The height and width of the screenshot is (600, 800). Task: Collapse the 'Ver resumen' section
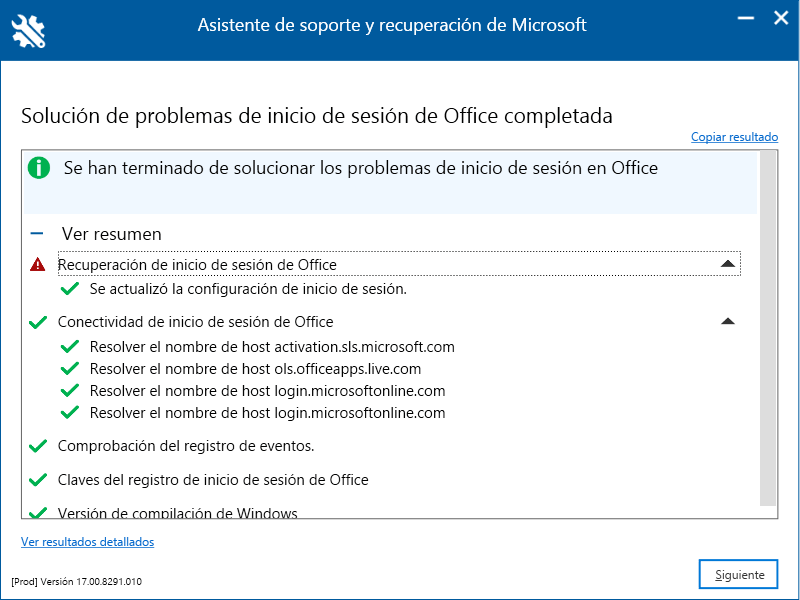(x=38, y=234)
